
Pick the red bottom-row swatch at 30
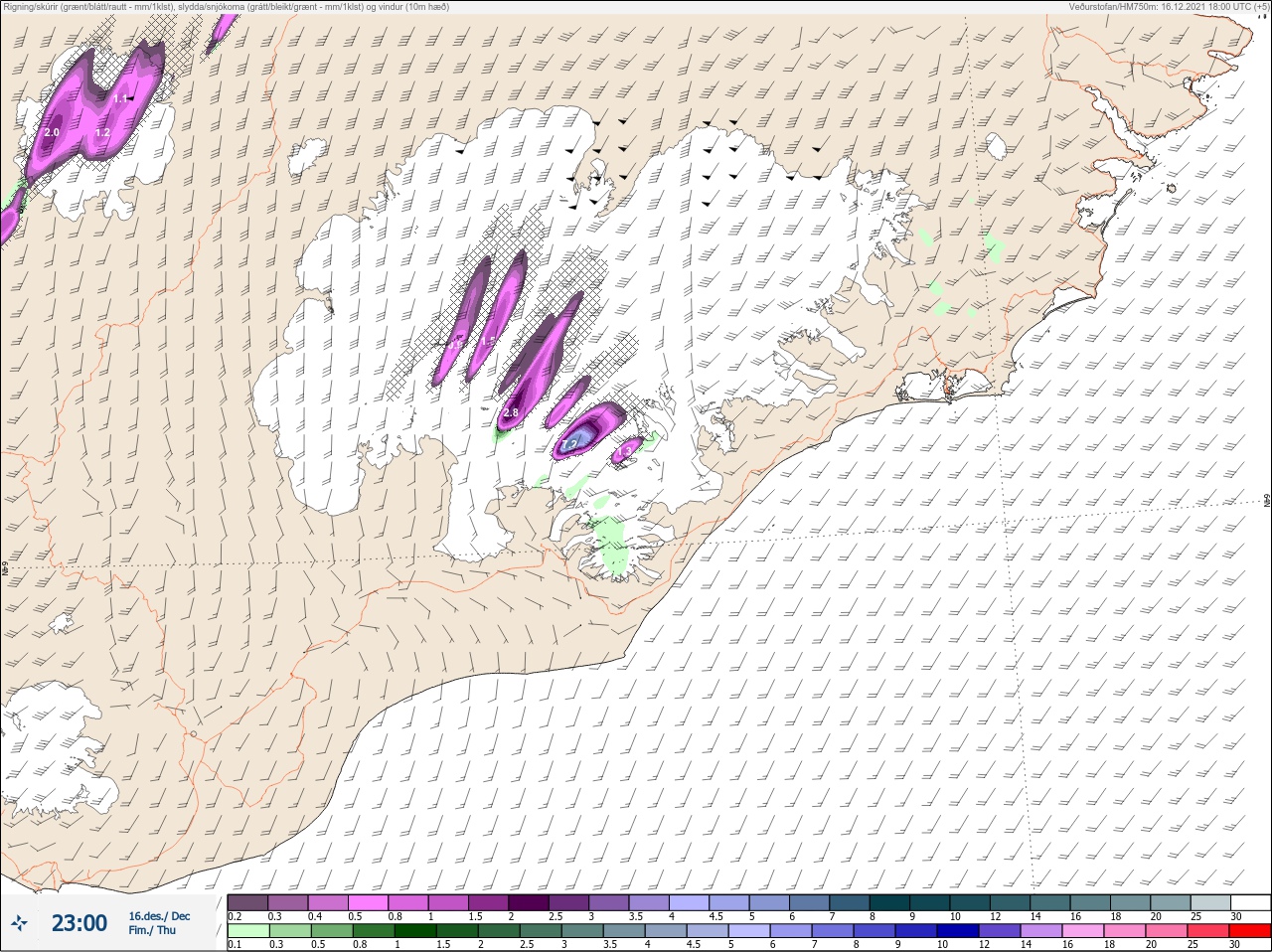pyautogui.click(x=1250, y=931)
